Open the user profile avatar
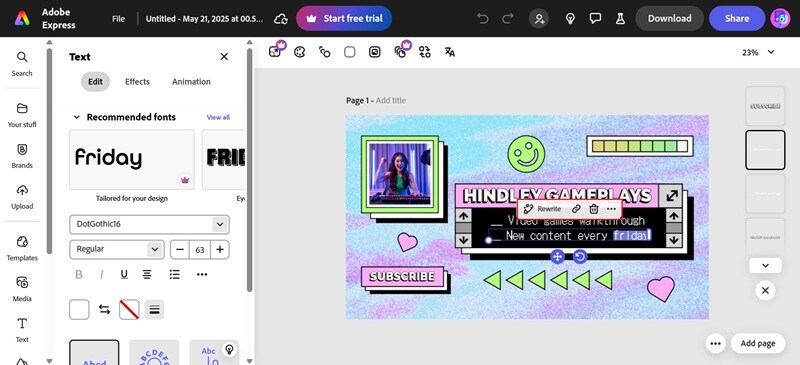800x365 pixels. coord(780,18)
